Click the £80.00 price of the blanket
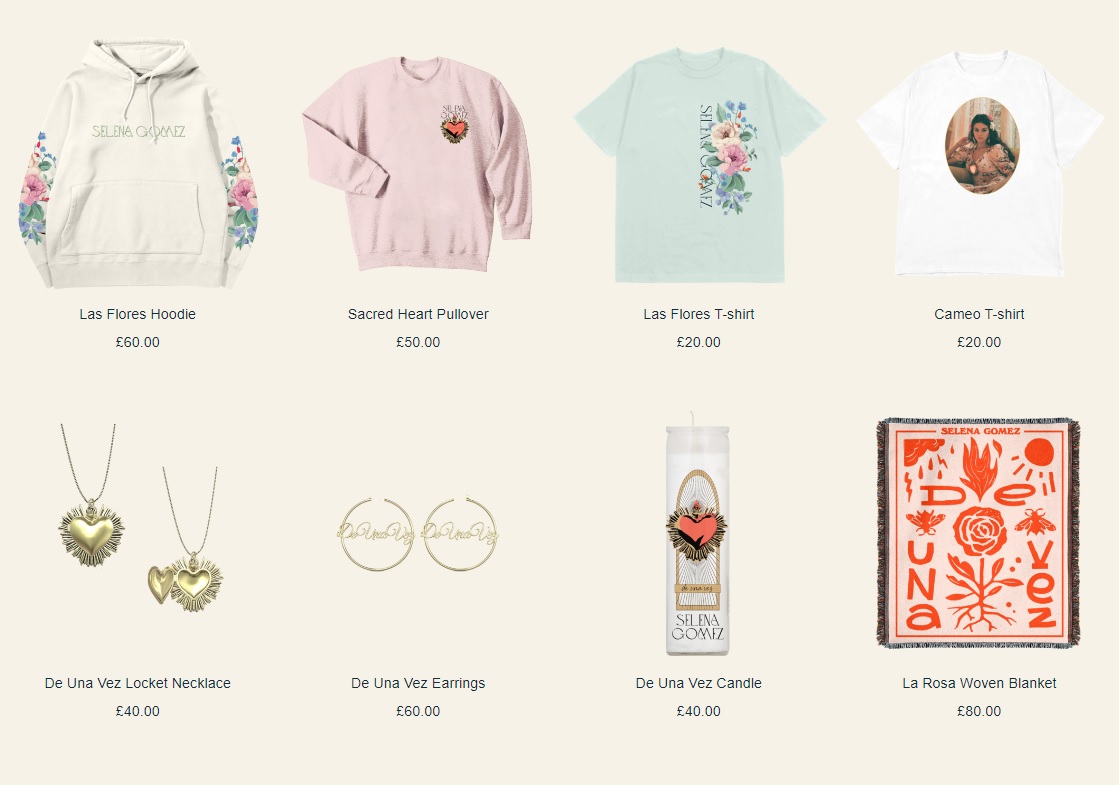Viewport: 1119px width, 785px height. click(x=979, y=711)
